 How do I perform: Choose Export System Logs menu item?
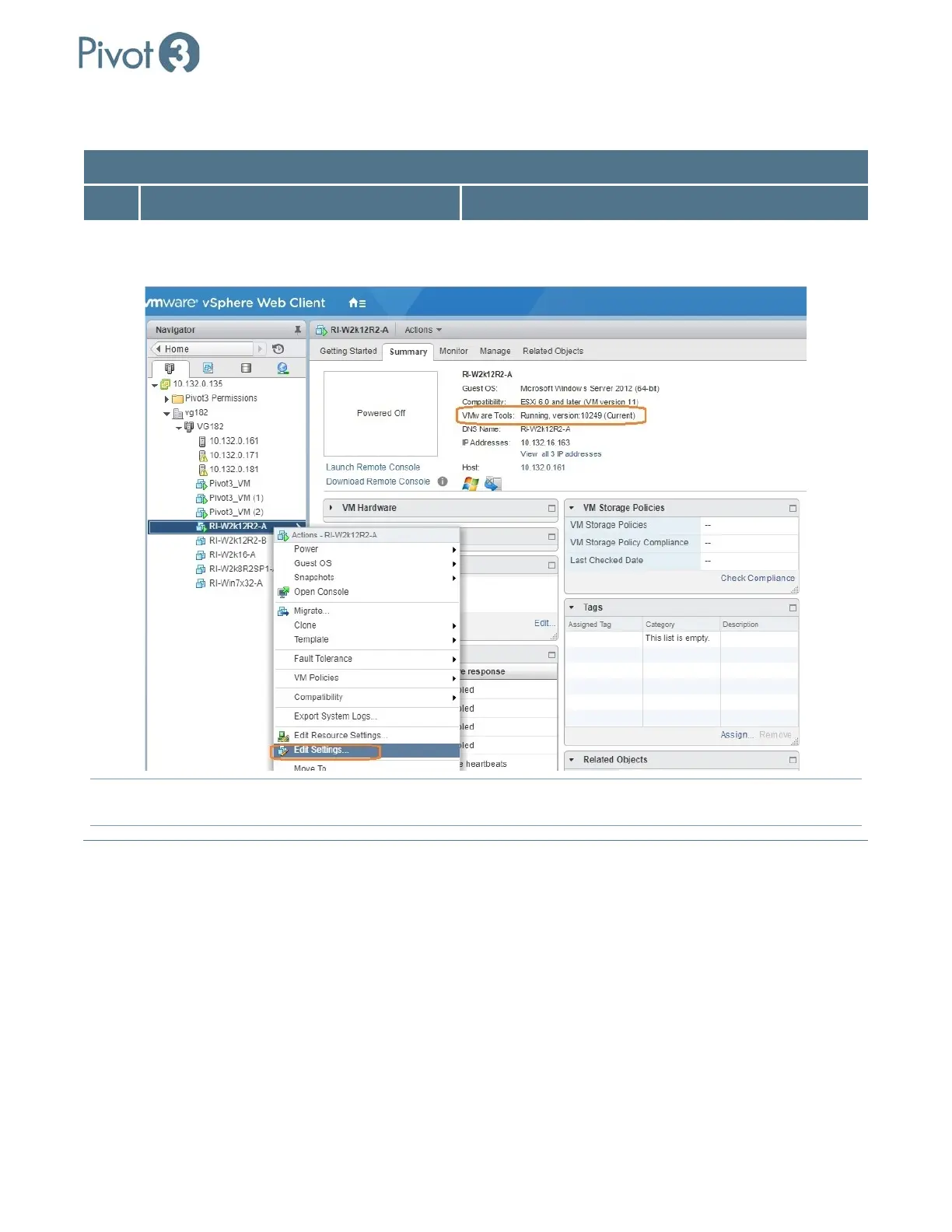click(367, 717)
